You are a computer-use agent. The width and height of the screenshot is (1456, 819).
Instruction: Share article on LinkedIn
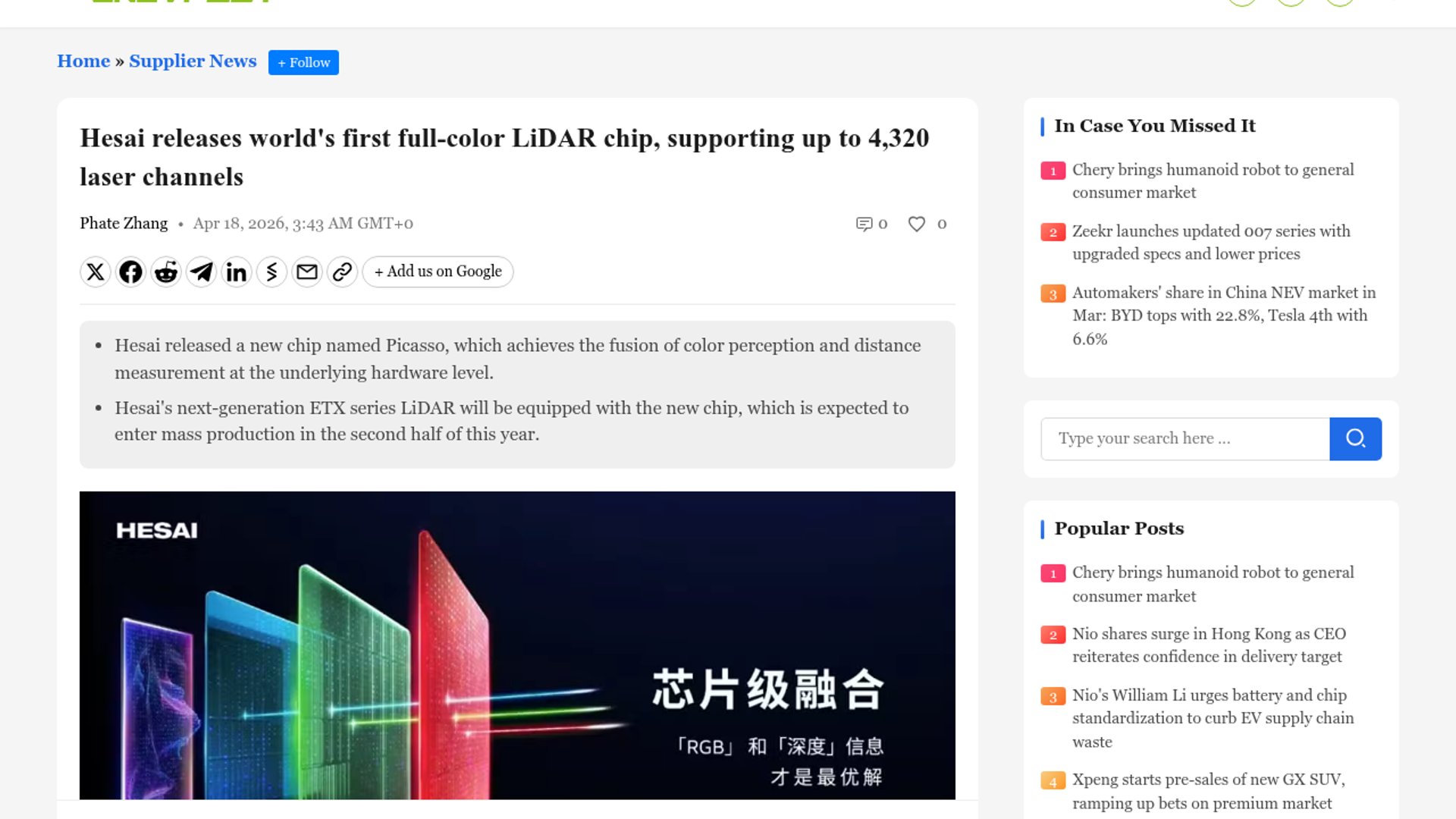click(237, 271)
